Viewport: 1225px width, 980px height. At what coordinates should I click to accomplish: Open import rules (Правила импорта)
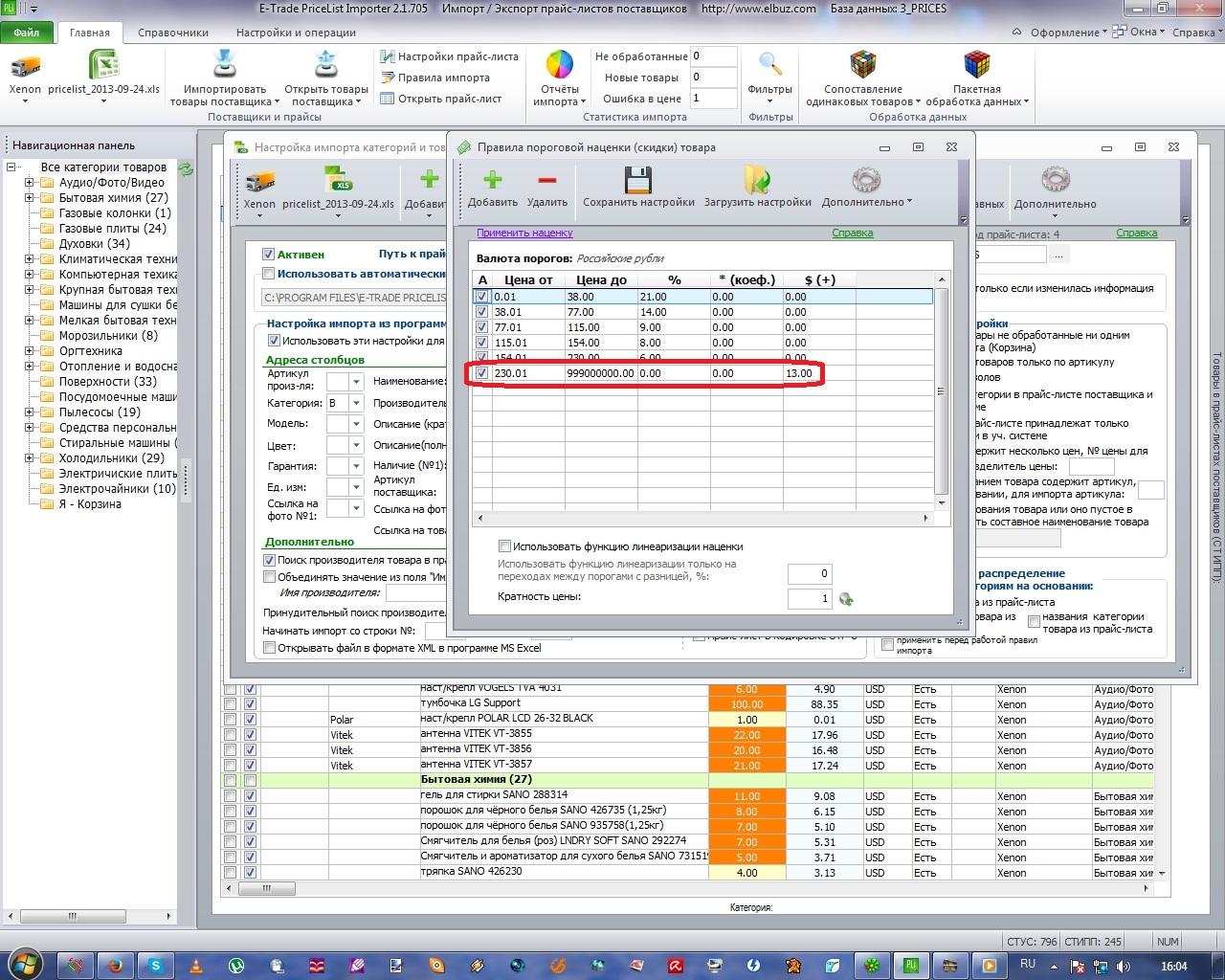click(435, 78)
